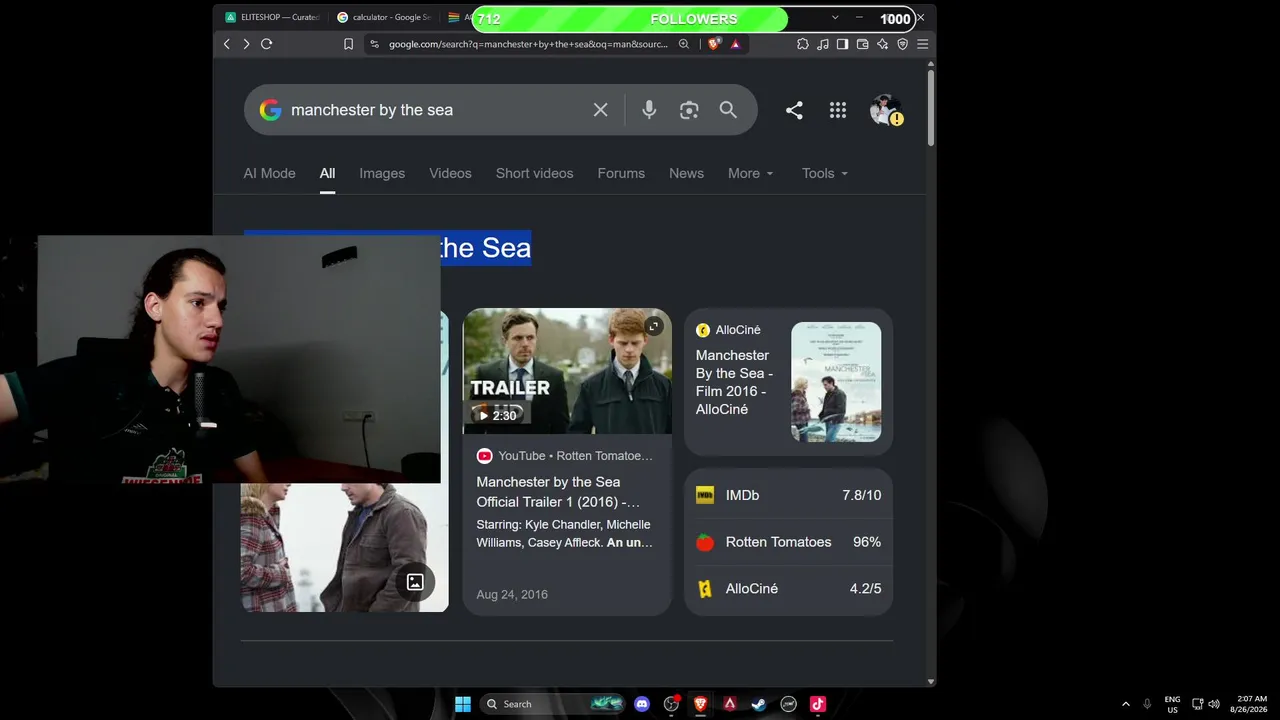This screenshot has width=1280, height=720.
Task: Open the Official Trailer 1 (2016) video link
Action: [558, 492]
